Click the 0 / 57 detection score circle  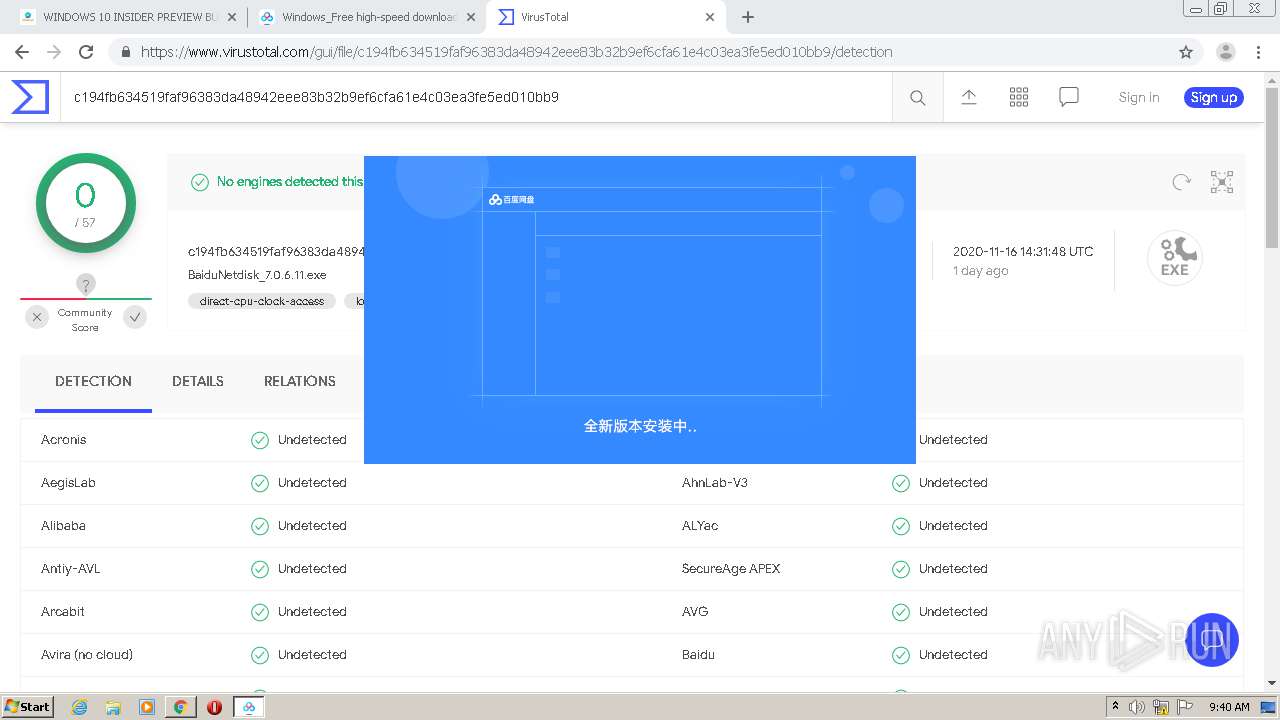click(86, 203)
